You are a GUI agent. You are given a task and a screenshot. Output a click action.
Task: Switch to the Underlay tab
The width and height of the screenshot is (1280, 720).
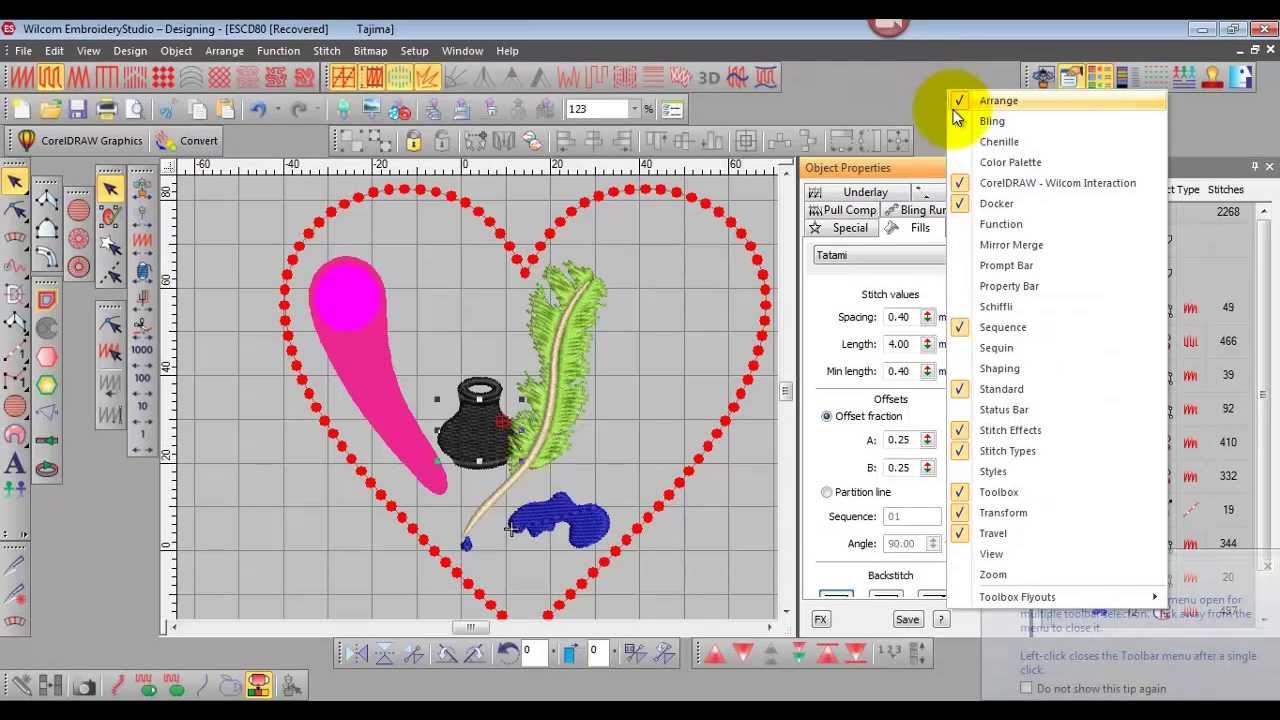click(x=865, y=191)
